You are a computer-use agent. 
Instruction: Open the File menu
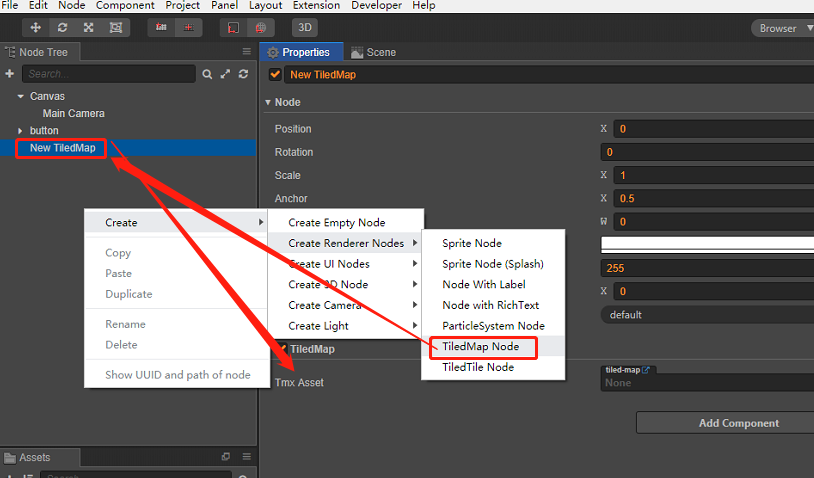pos(9,5)
